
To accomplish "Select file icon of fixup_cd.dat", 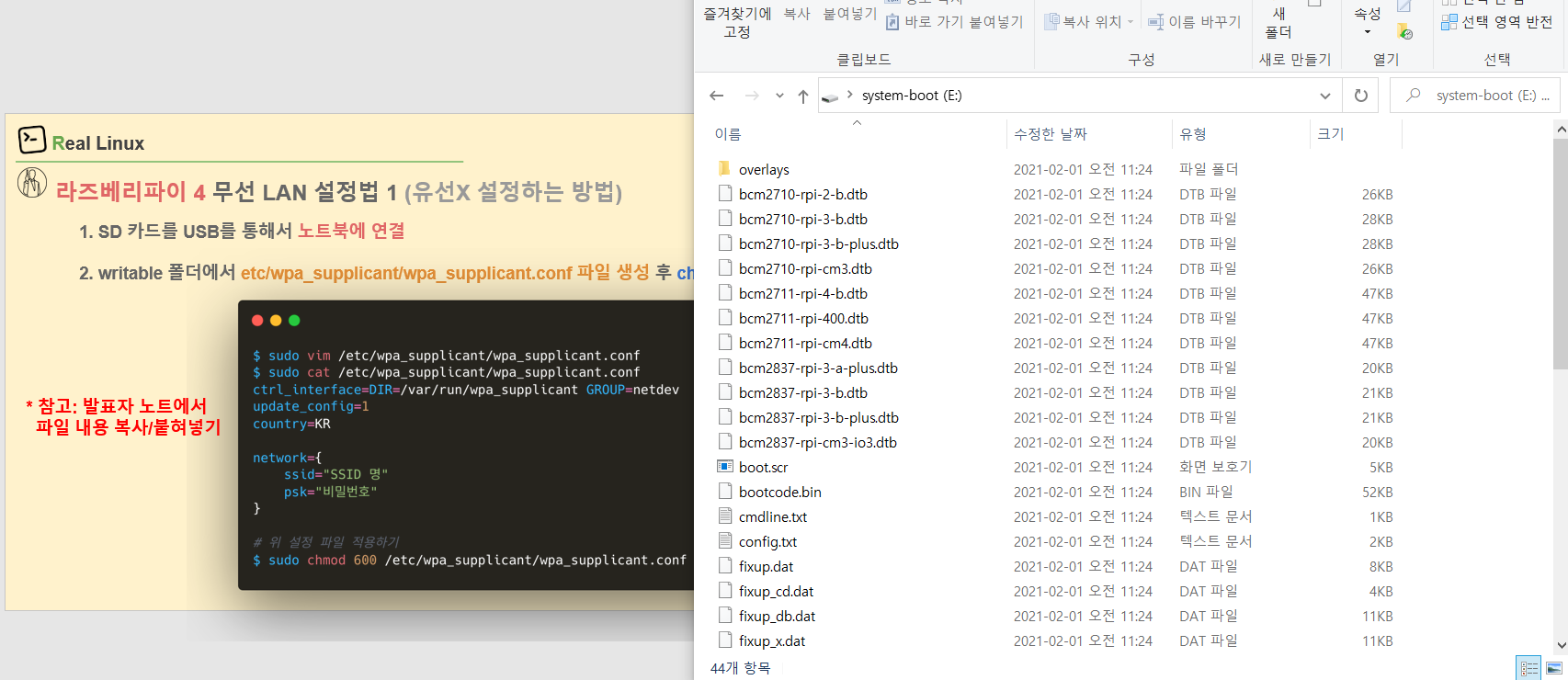I will pos(724,591).
